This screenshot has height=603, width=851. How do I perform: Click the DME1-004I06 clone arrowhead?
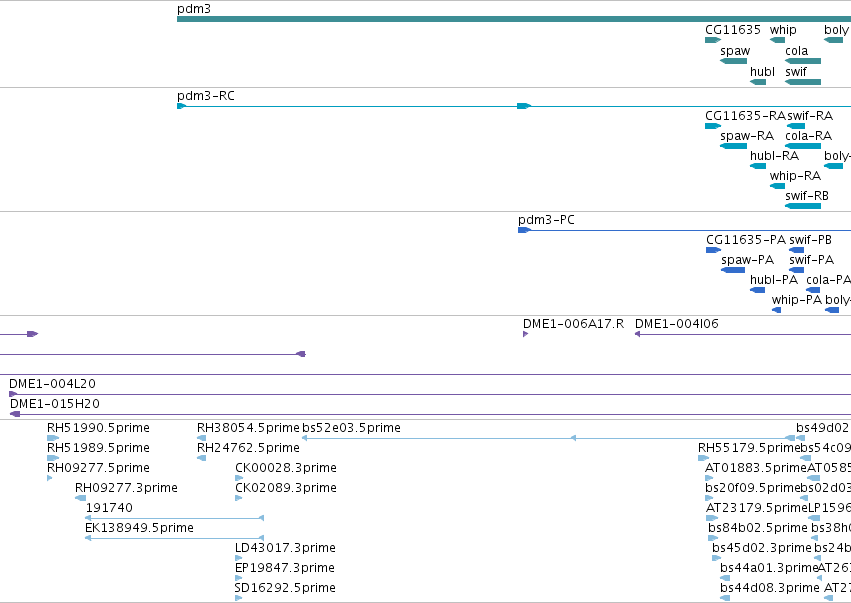(637, 334)
